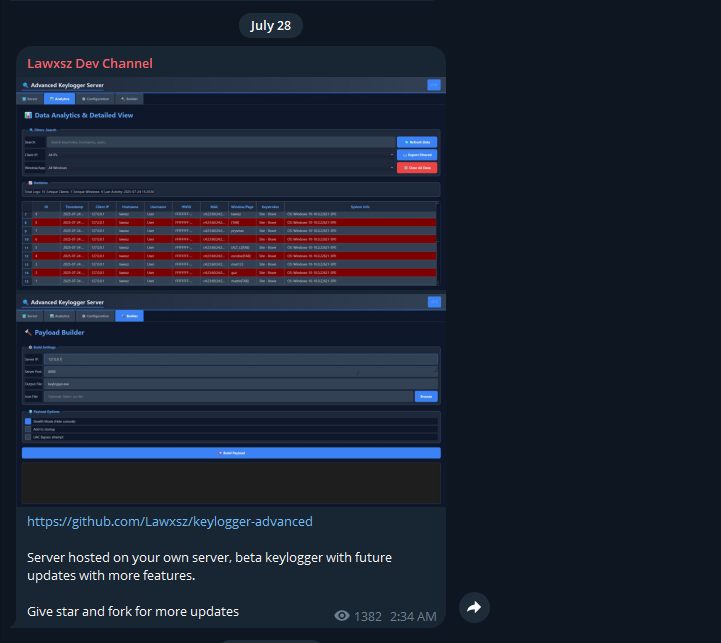Click the Payload Builder heading text

point(59,333)
